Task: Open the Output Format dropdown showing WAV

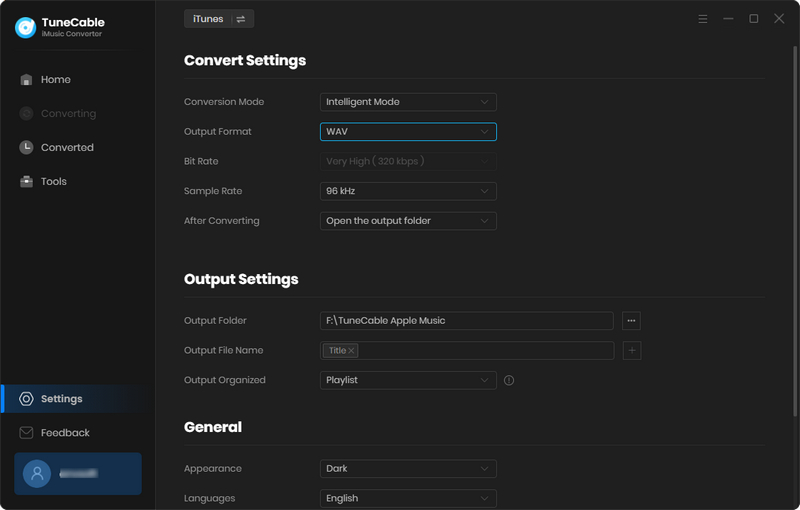Action: tap(408, 132)
